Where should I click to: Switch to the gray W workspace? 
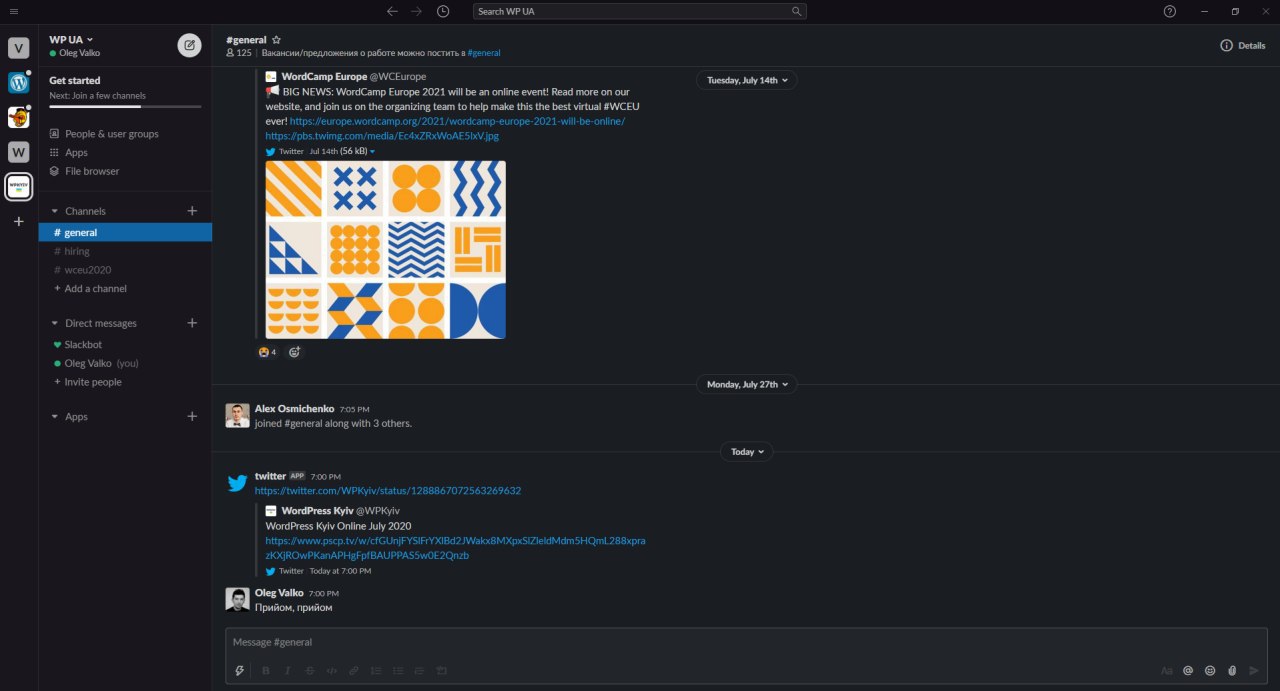pyautogui.click(x=19, y=152)
